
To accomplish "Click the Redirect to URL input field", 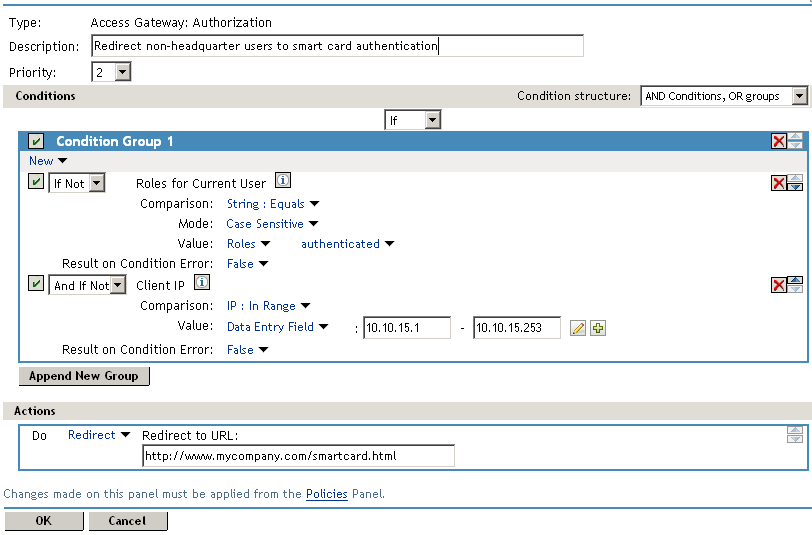I will 298,456.
